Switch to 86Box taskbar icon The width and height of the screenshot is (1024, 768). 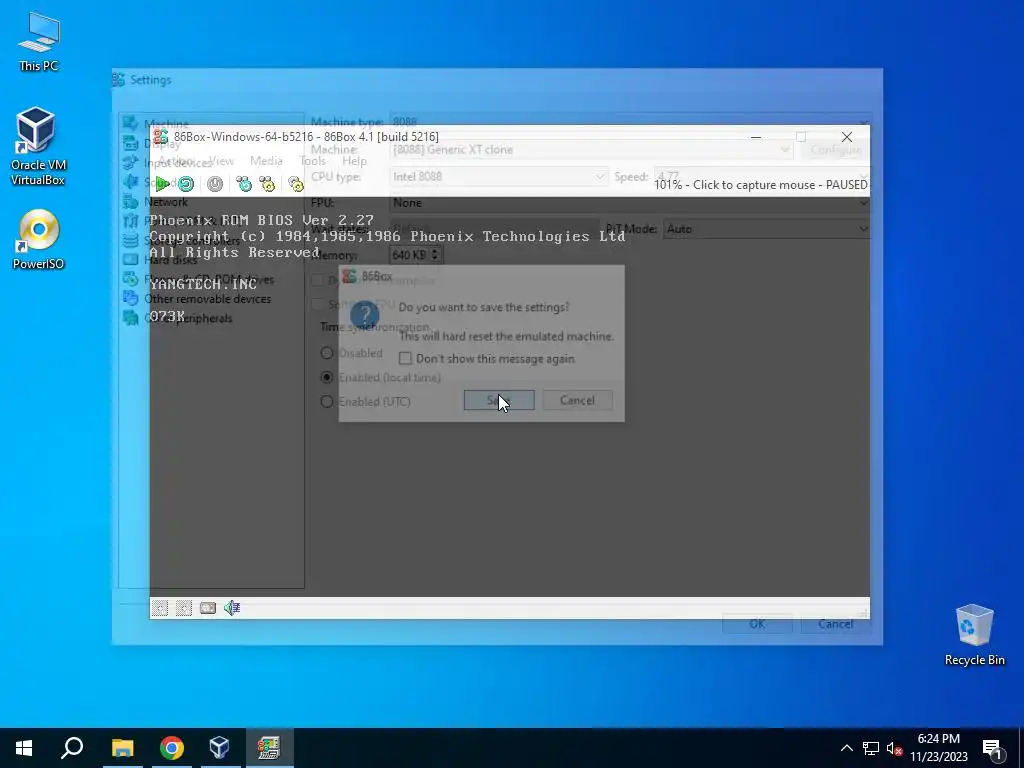point(268,748)
